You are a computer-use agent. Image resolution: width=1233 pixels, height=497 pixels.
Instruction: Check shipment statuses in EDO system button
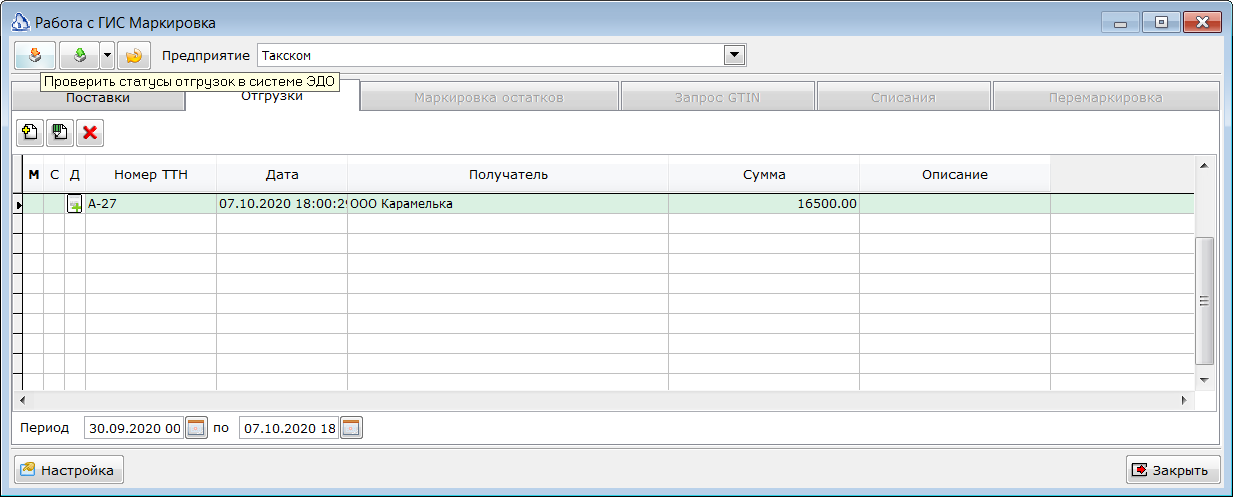tap(35, 55)
